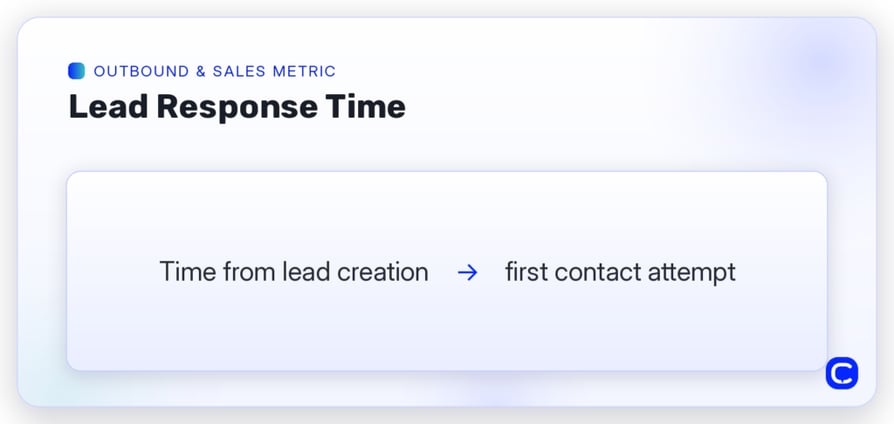Click the word 'Time' in the bold title
Viewport: 894px width, 424px height.
click(x=365, y=107)
